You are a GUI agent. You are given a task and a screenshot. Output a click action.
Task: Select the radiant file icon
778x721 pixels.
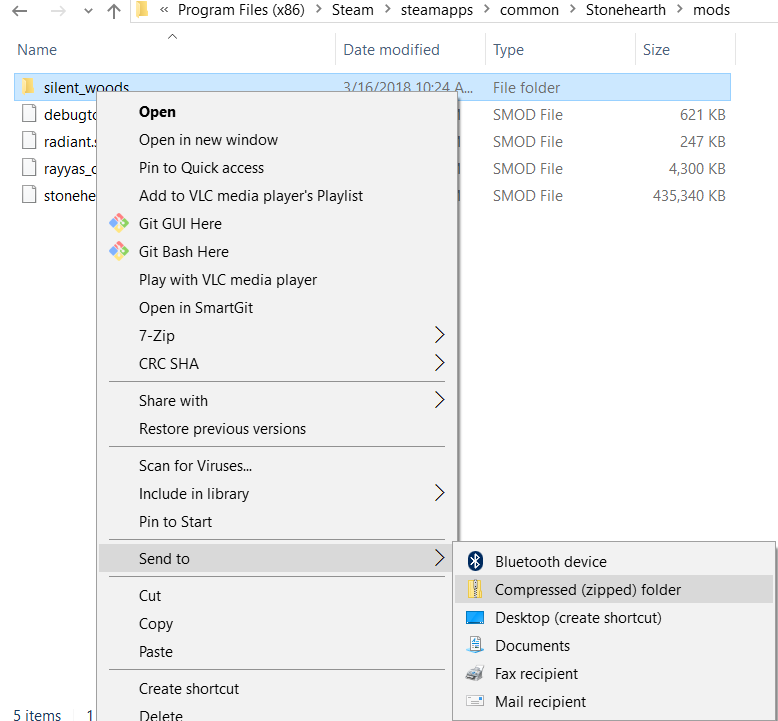(29, 140)
